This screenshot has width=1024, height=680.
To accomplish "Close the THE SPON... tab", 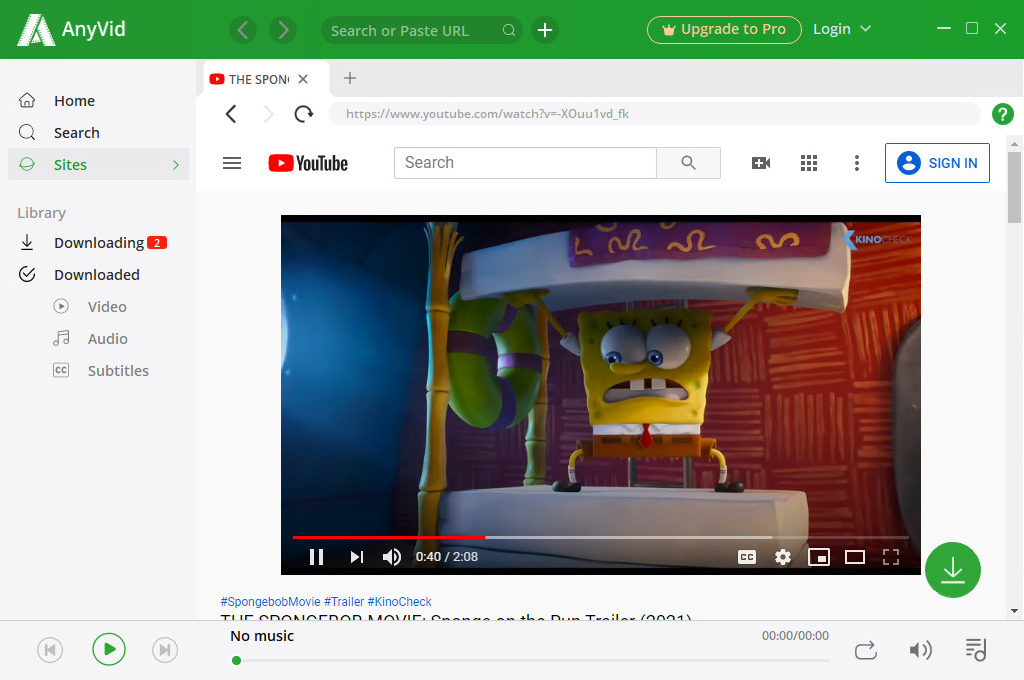I will [x=303, y=79].
